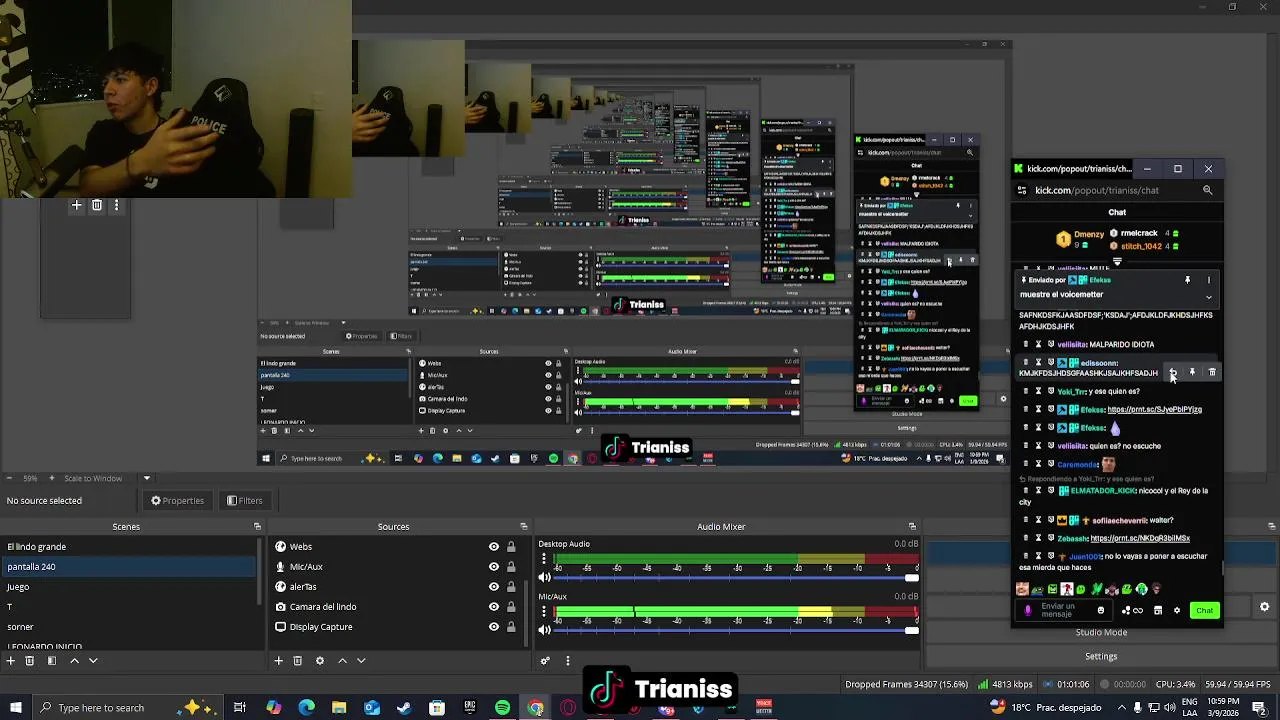1280x720 pixels.
Task: Move source down with Sources toolbar arrow
Action: (361, 661)
